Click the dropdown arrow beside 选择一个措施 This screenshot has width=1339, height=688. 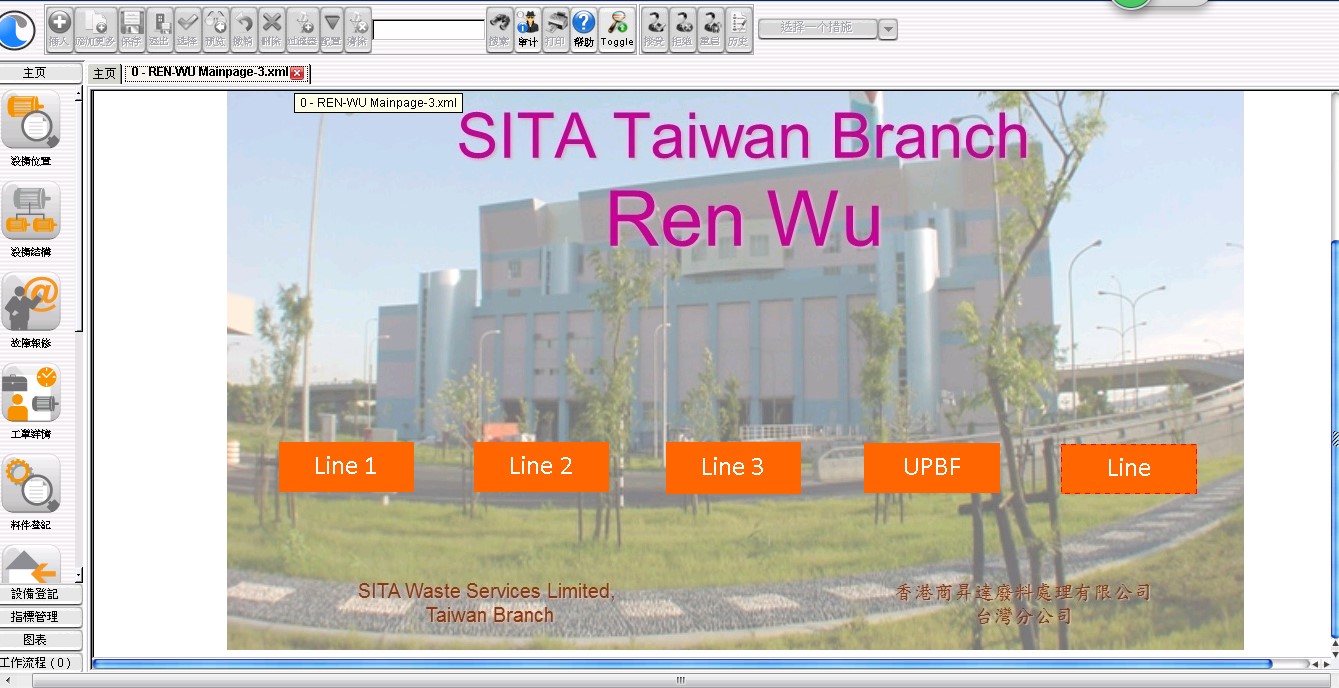click(x=888, y=30)
